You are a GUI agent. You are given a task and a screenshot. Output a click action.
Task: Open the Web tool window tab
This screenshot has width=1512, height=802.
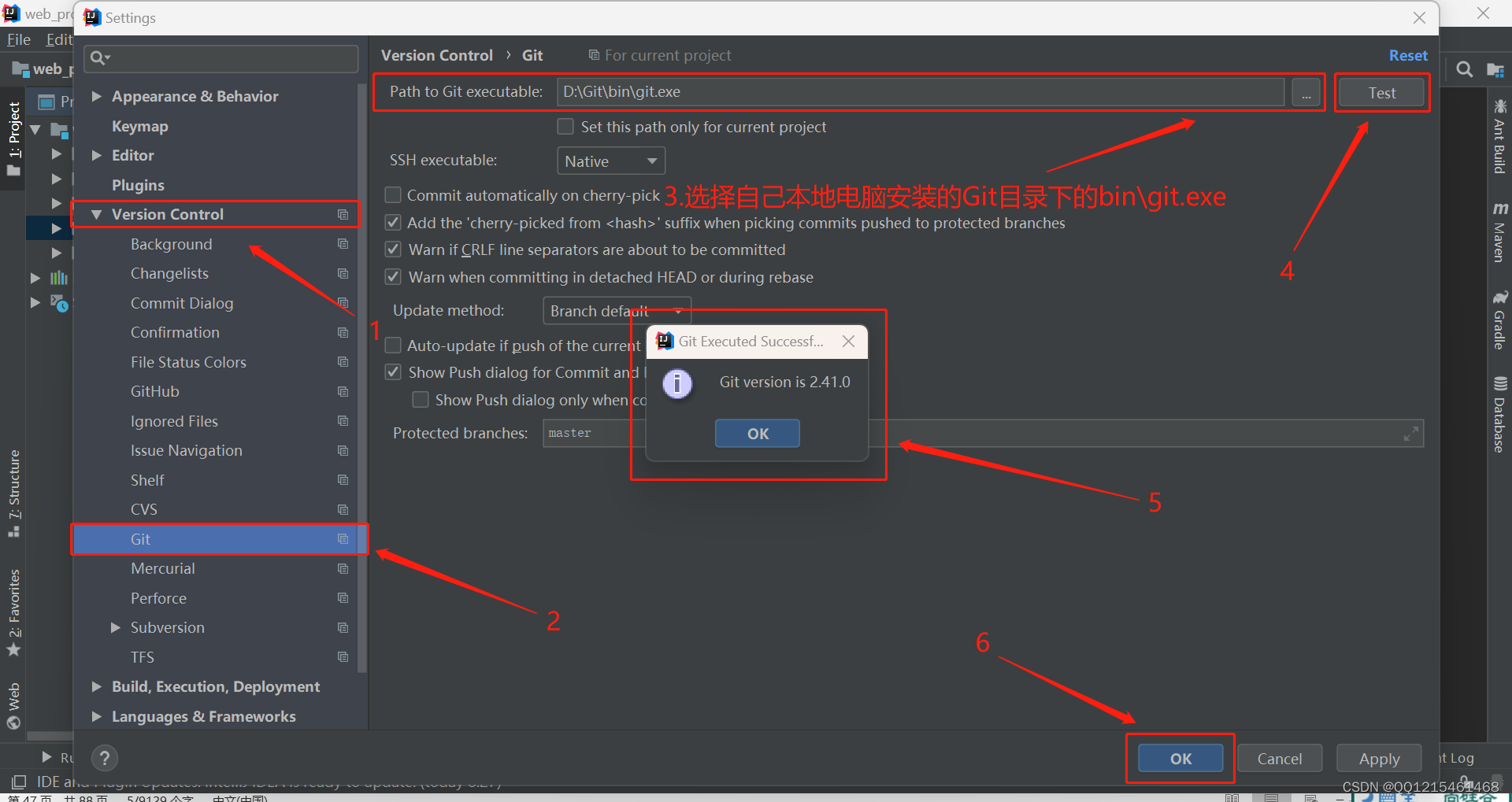13,706
